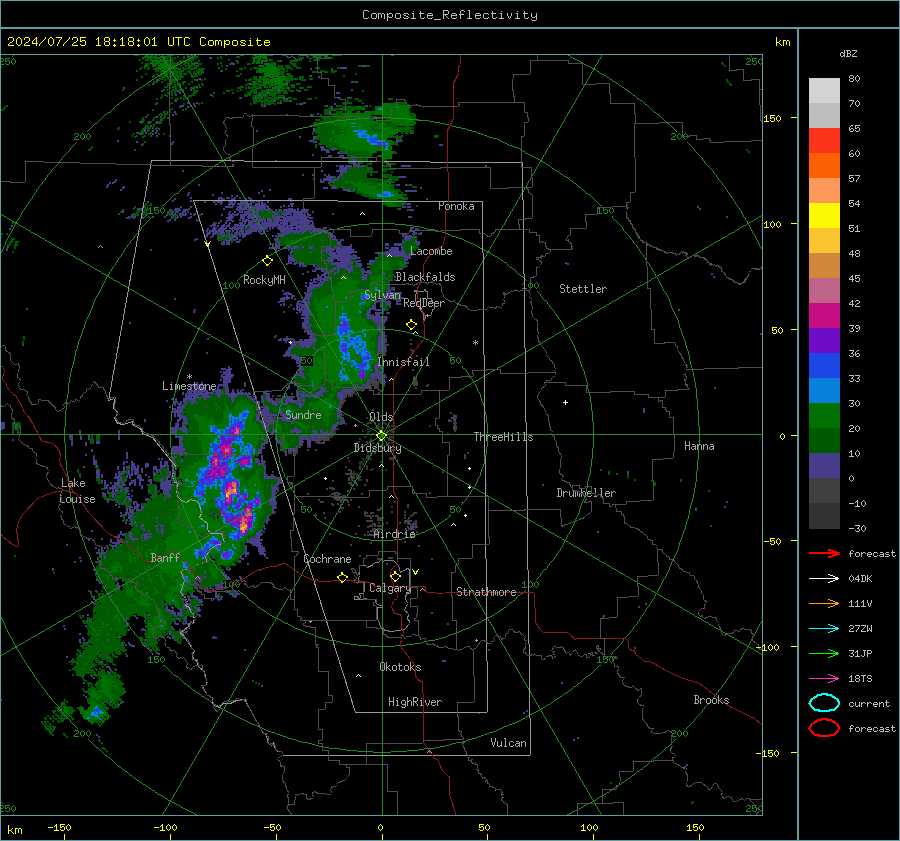Click the red swatch below 65 dBZ
The image size is (900, 841).
(824, 141)
